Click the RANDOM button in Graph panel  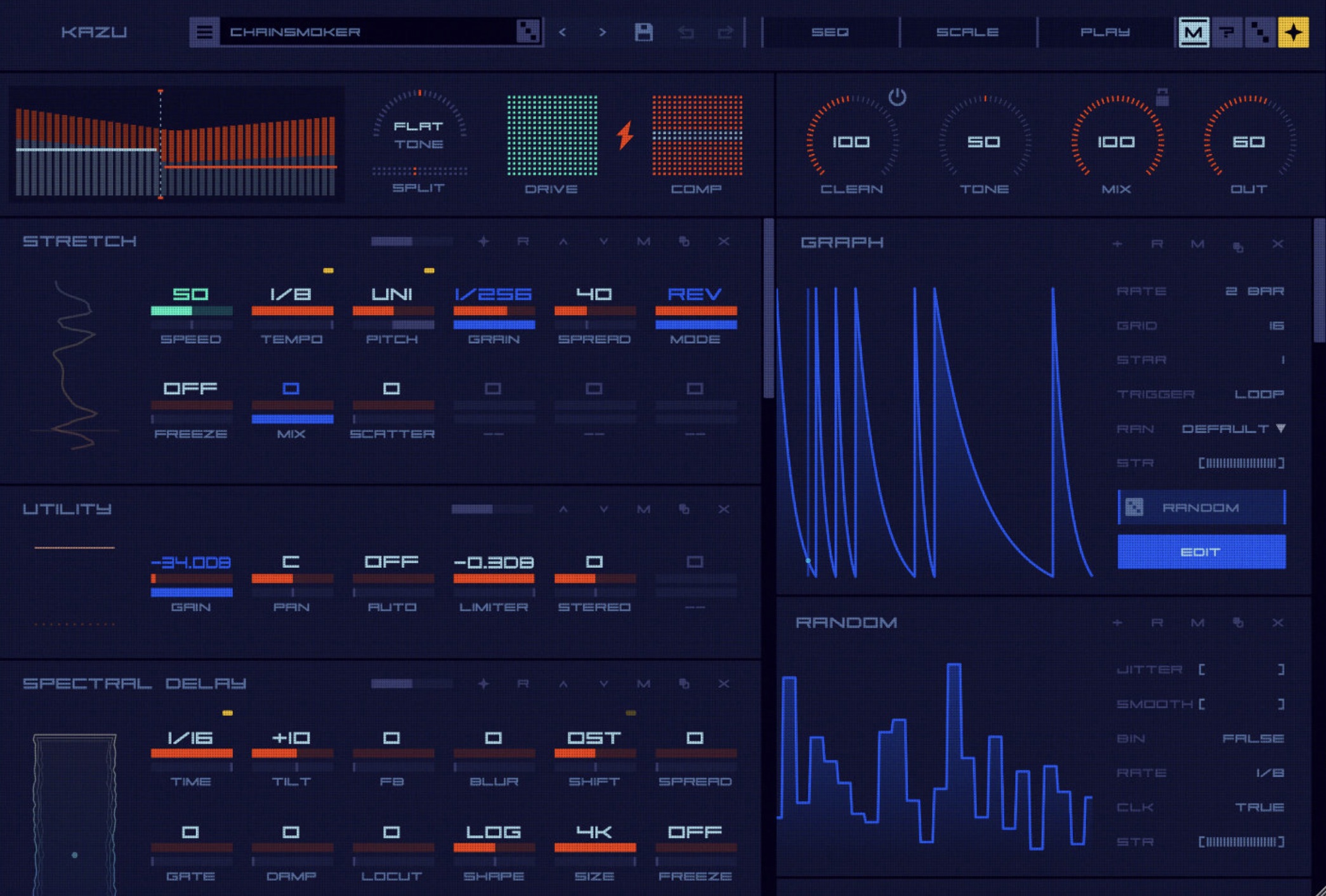click(x=1202, y=507)
